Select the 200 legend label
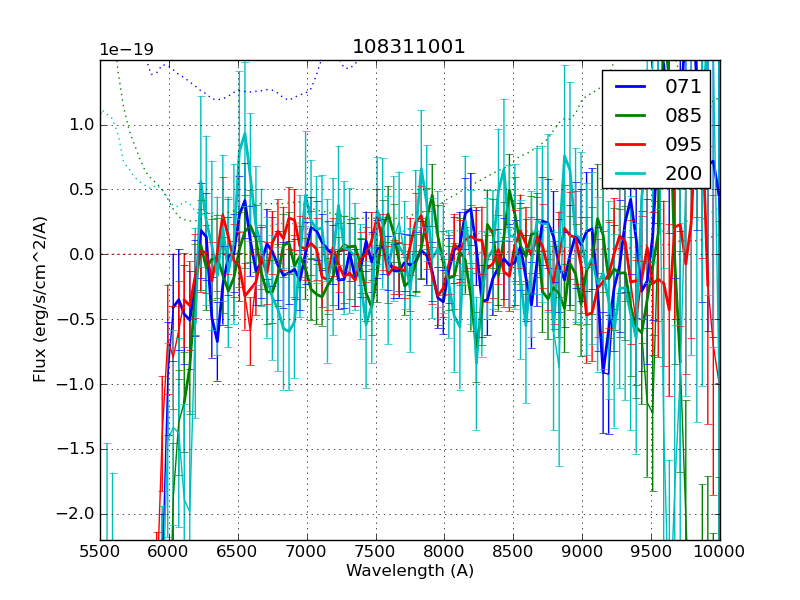800x600 pixels. [x=683, y=173]
